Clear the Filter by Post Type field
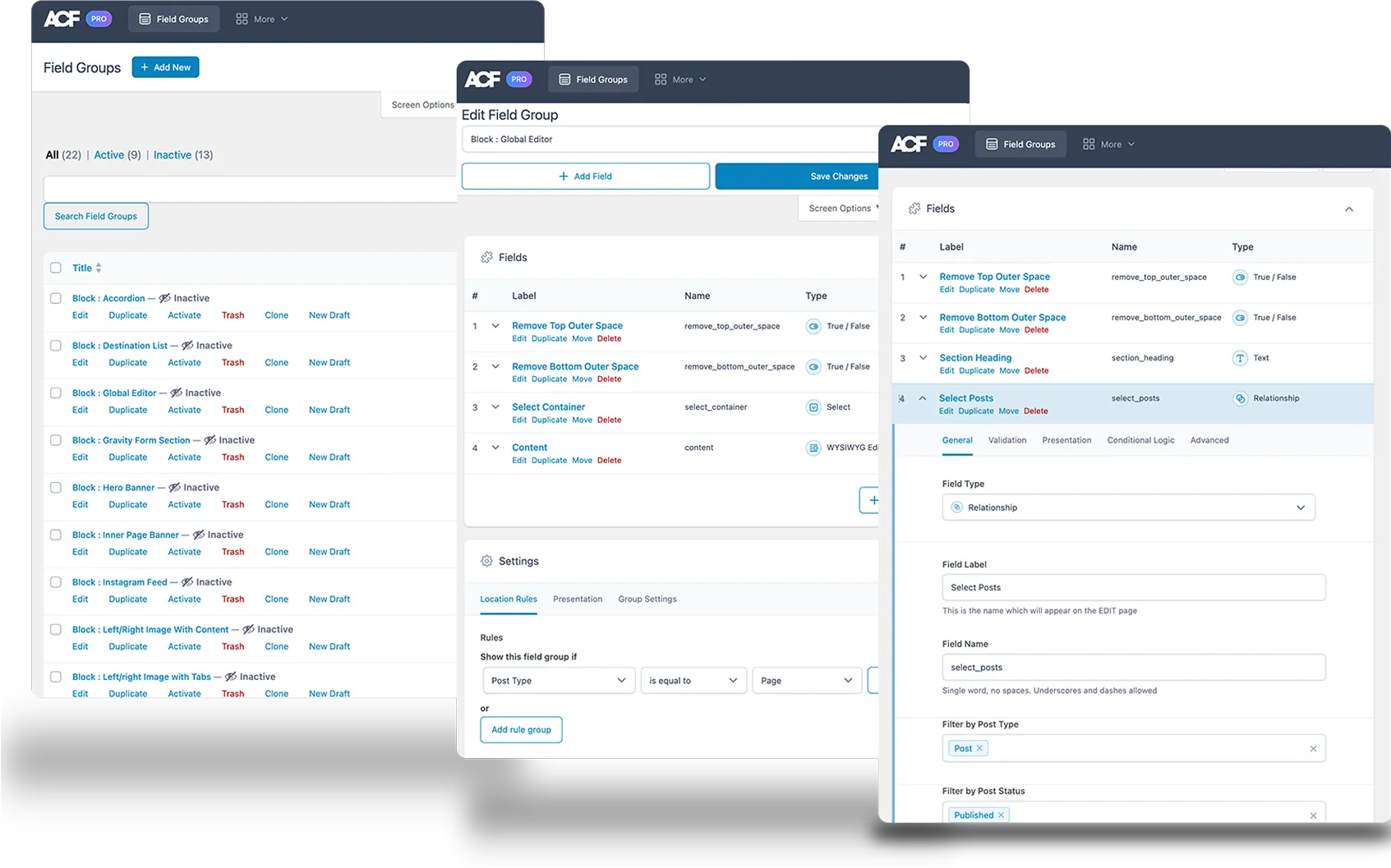This screenshot has width=1391, height=868. pos(1313,749)
